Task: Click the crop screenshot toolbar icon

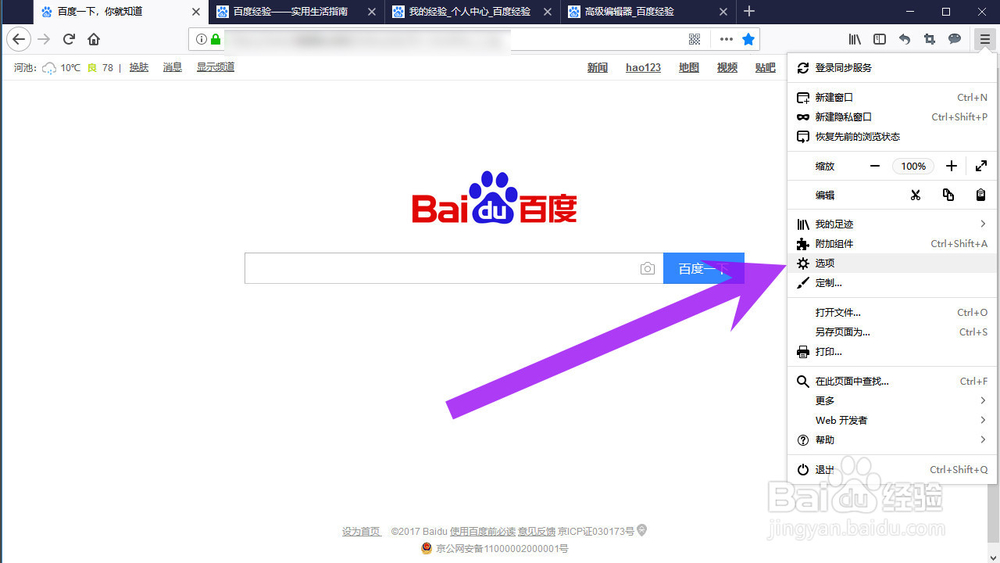Action: click(x=929, y=40)
